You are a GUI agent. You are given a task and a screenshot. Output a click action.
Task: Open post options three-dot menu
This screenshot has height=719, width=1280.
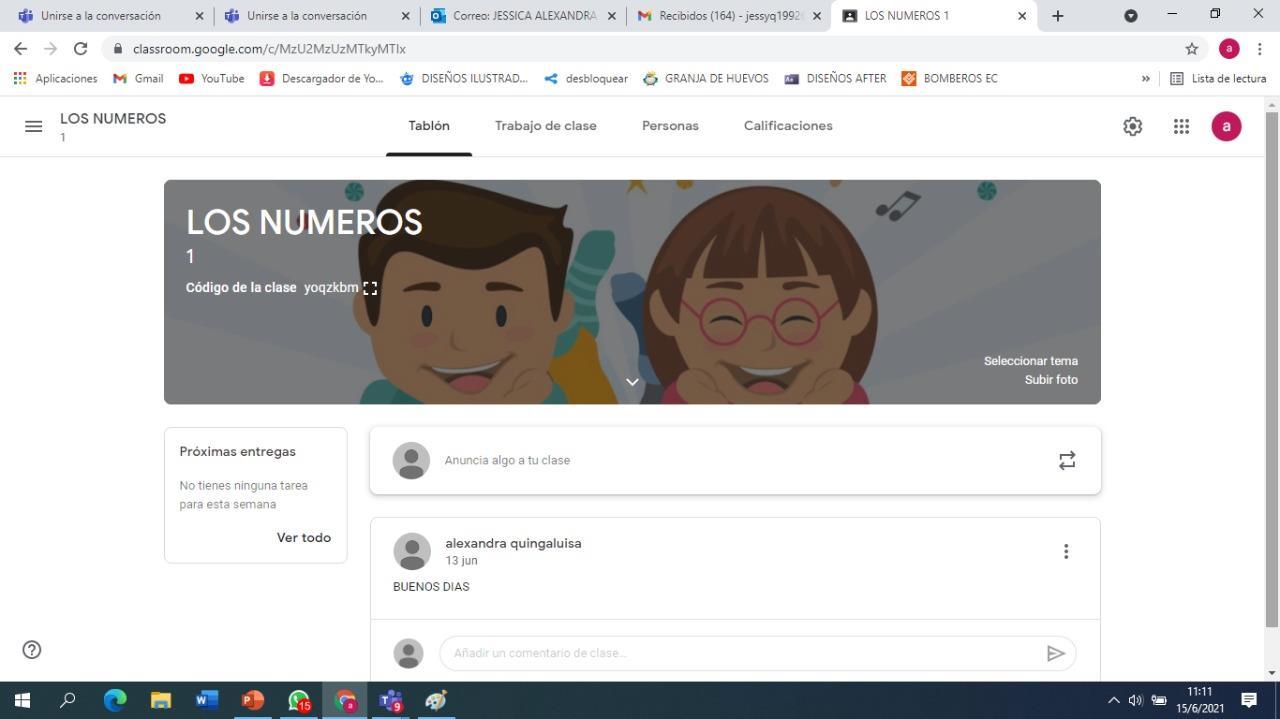point(1066,551)
